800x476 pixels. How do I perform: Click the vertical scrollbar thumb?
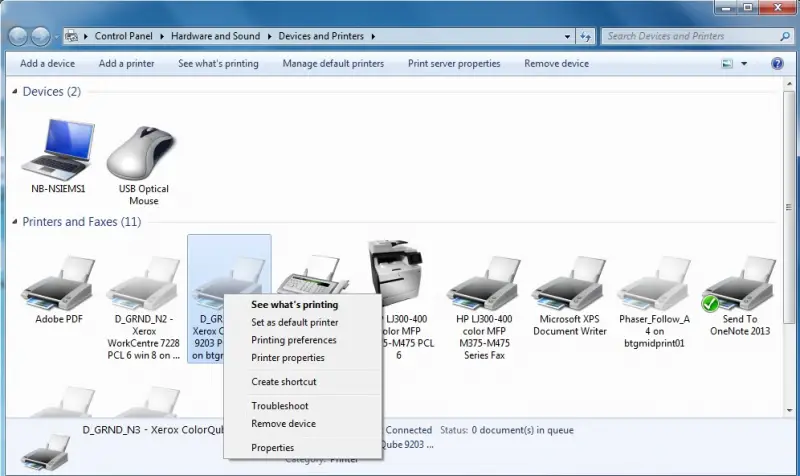tap(789, 208)
